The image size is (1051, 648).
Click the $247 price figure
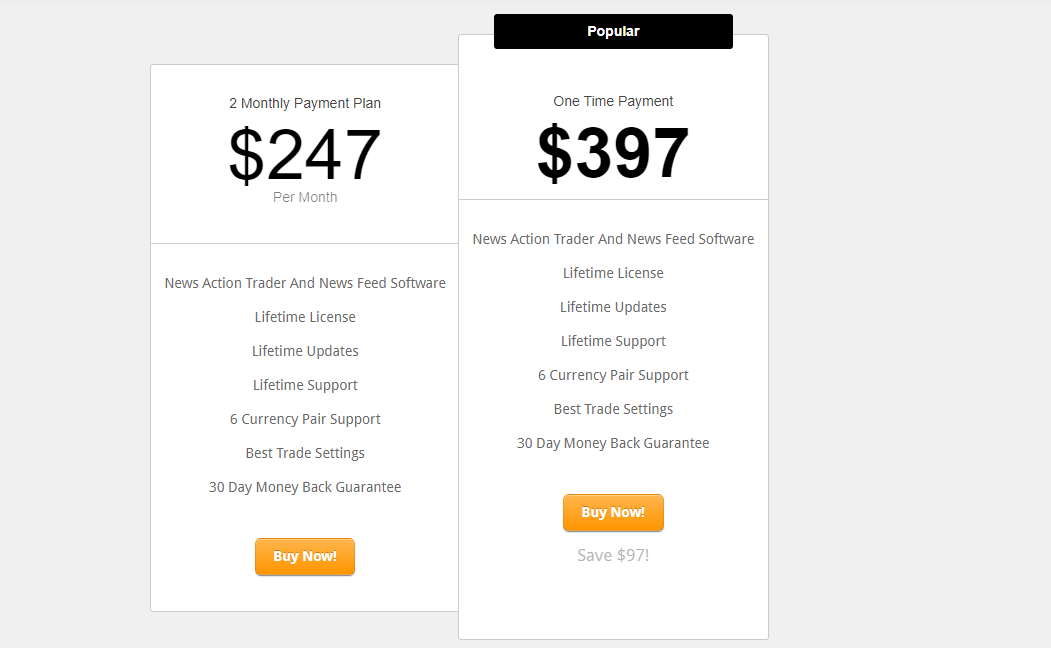(305, 155)
